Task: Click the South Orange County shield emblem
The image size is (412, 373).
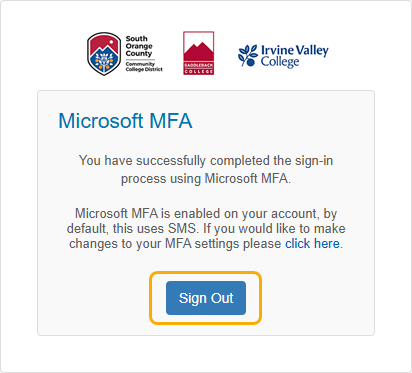Action: 104,54
